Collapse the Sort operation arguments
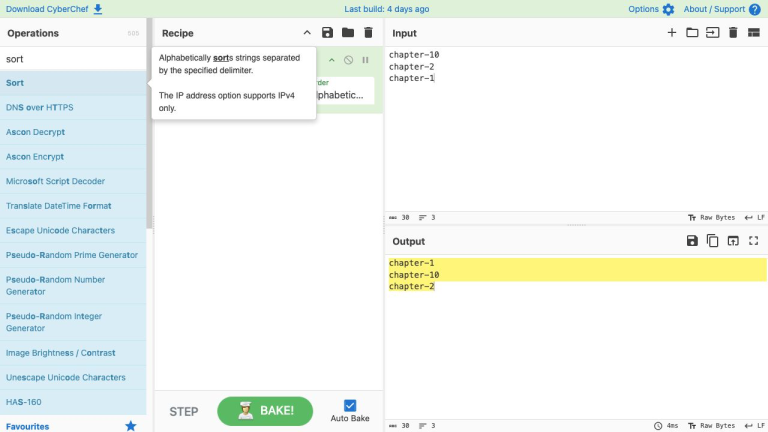The image size is (768, 432). [x=332, y=60]
